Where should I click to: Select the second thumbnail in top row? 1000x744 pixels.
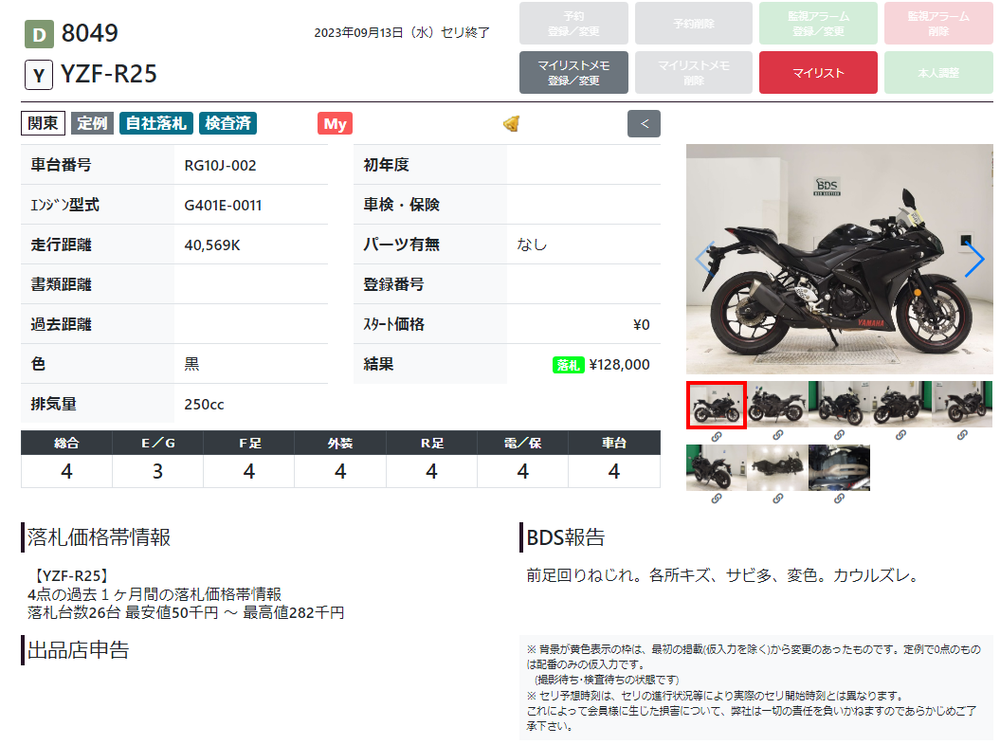pos(777,404)
